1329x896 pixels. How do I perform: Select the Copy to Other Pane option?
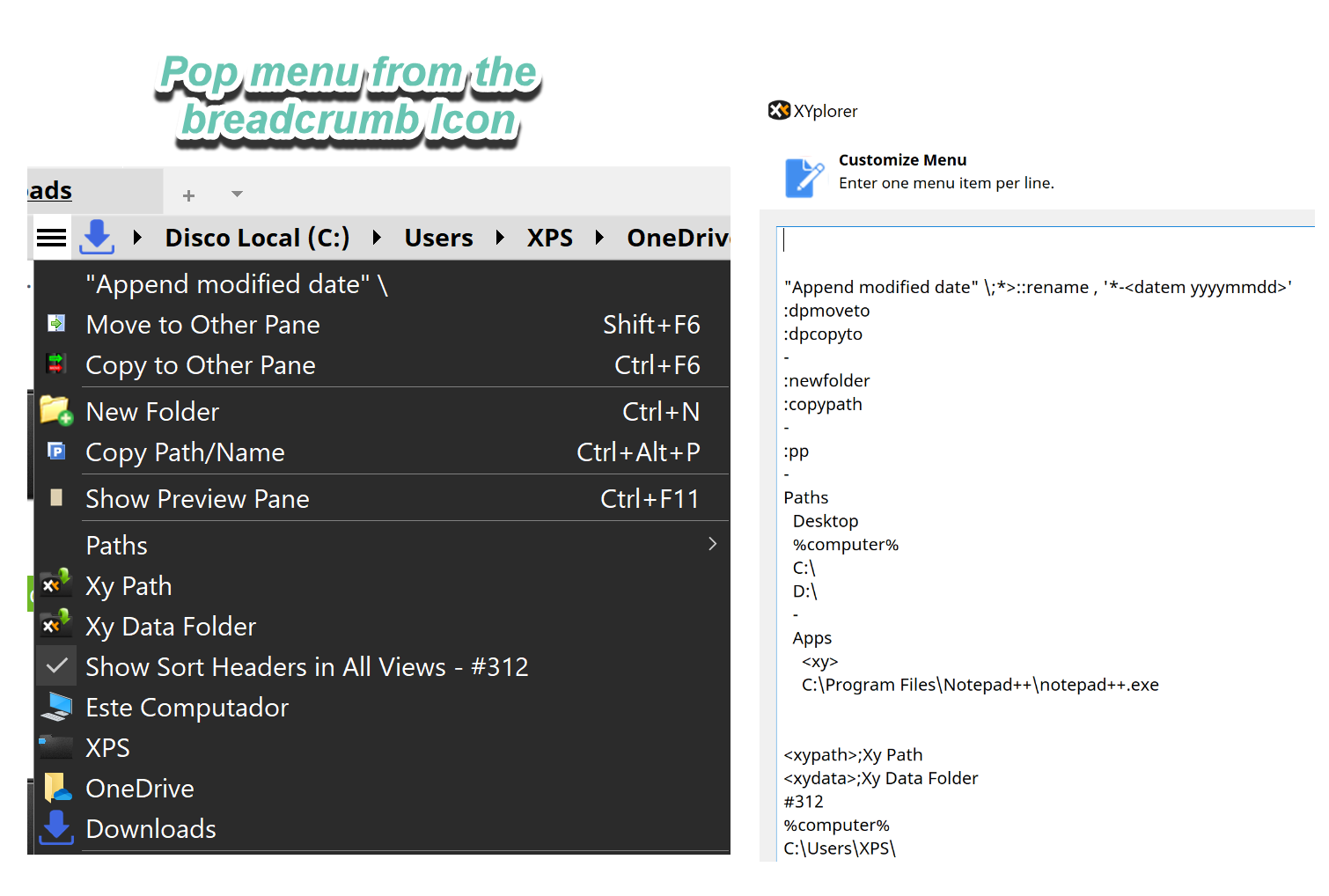tap(200, 364)
